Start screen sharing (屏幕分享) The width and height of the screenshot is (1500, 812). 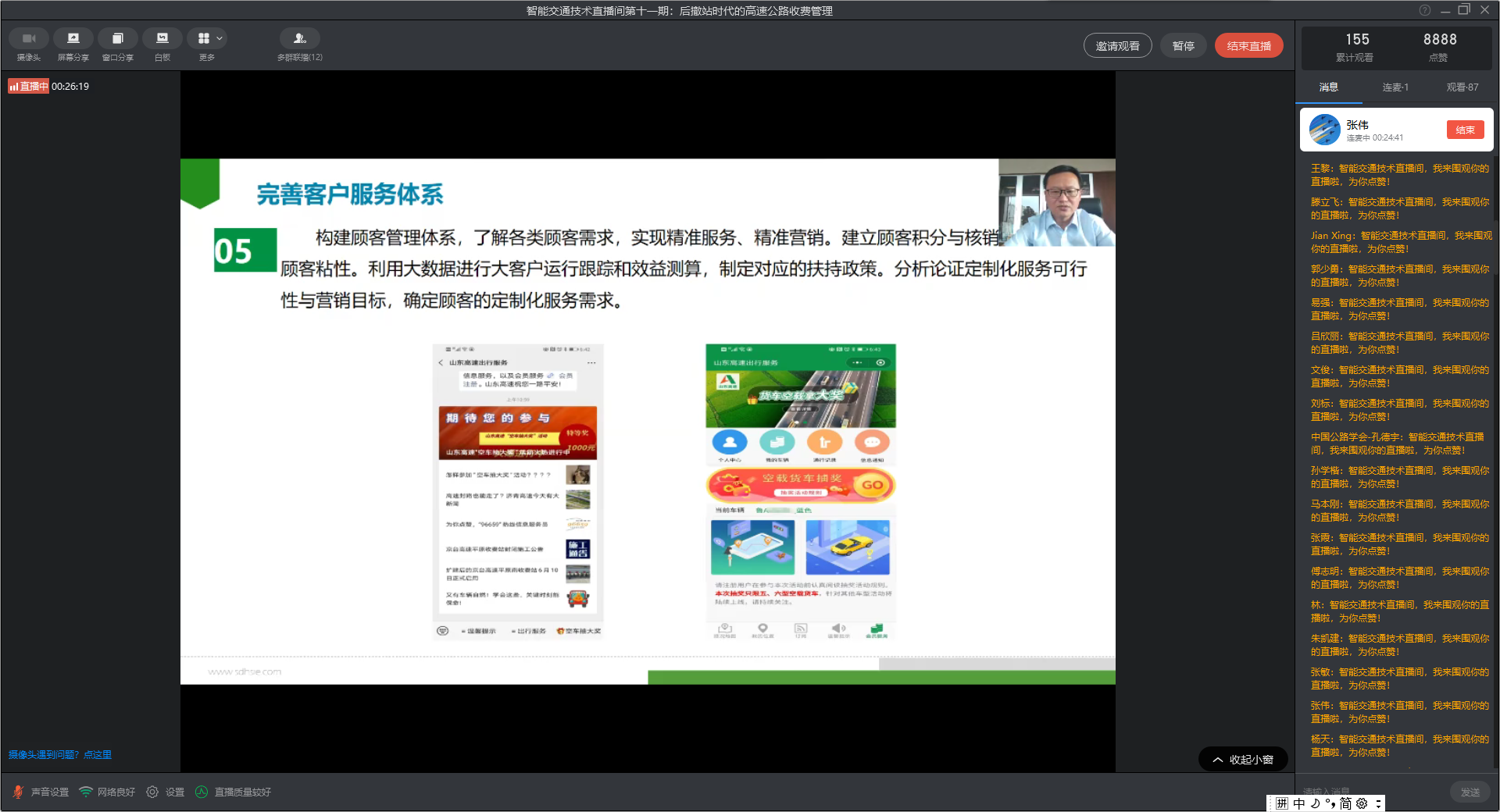pyautogui.click(x=73, y=39)
